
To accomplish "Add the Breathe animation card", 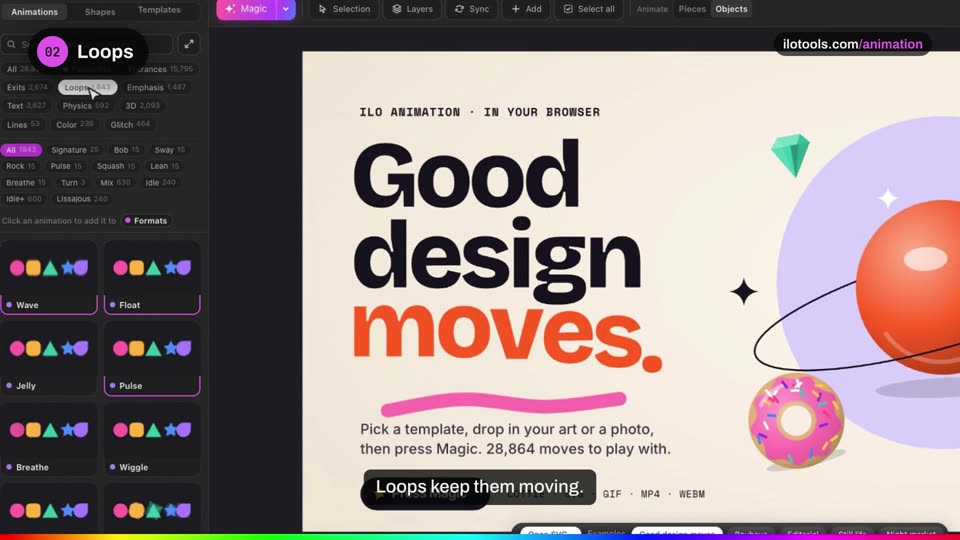I will point(49,440).
